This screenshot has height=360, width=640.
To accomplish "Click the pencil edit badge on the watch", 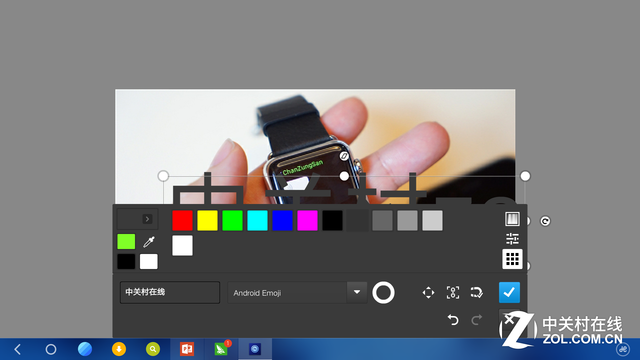I will [x=344, y=156].
